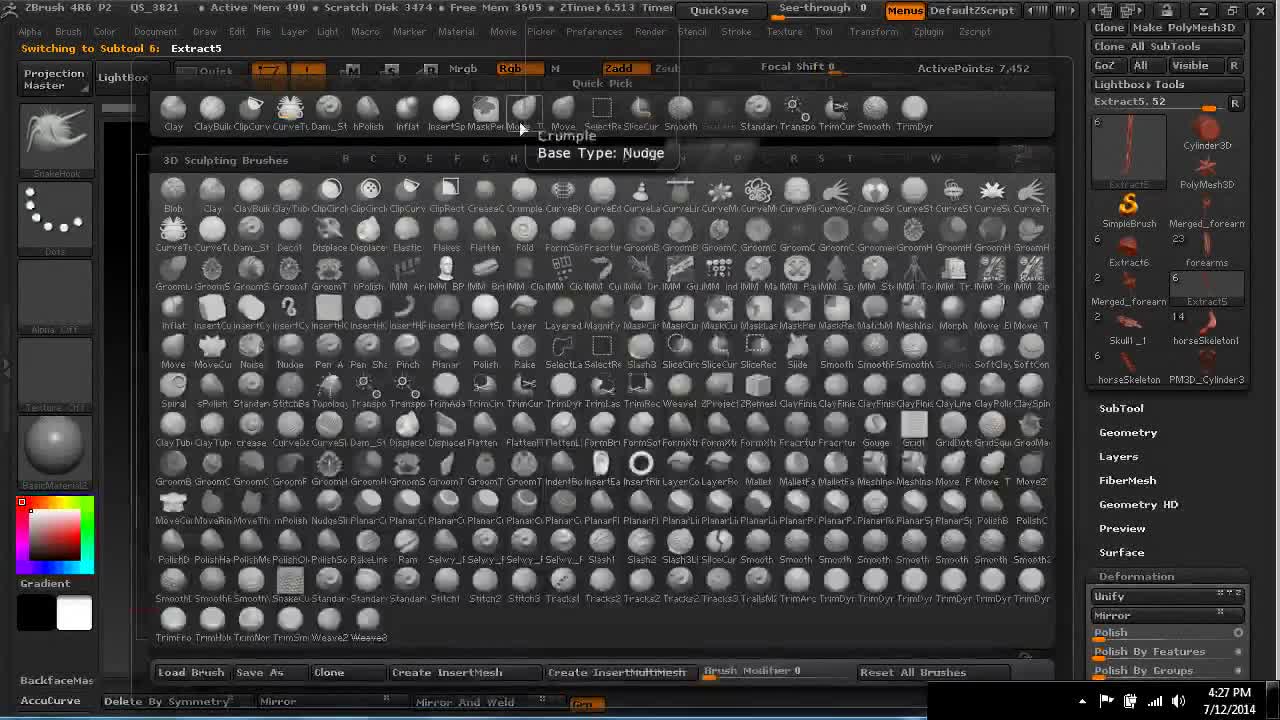
Task: Select the Weave3 brush
Action: point(368,623)
